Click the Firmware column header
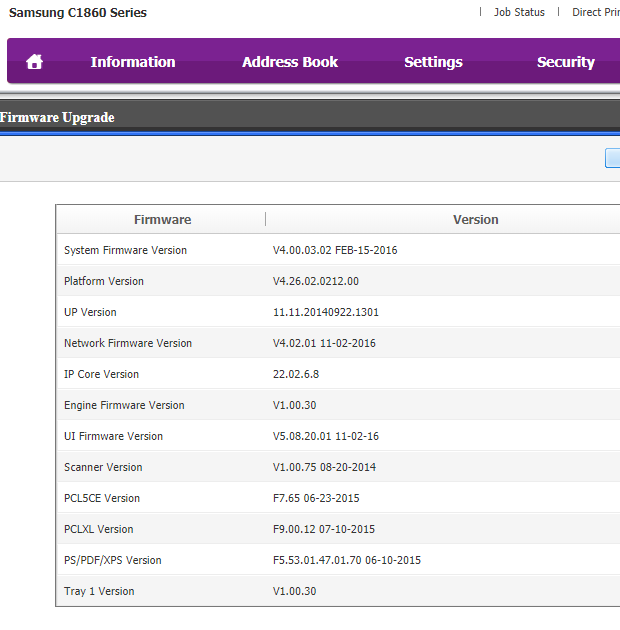620x630 pixels. 162,220
